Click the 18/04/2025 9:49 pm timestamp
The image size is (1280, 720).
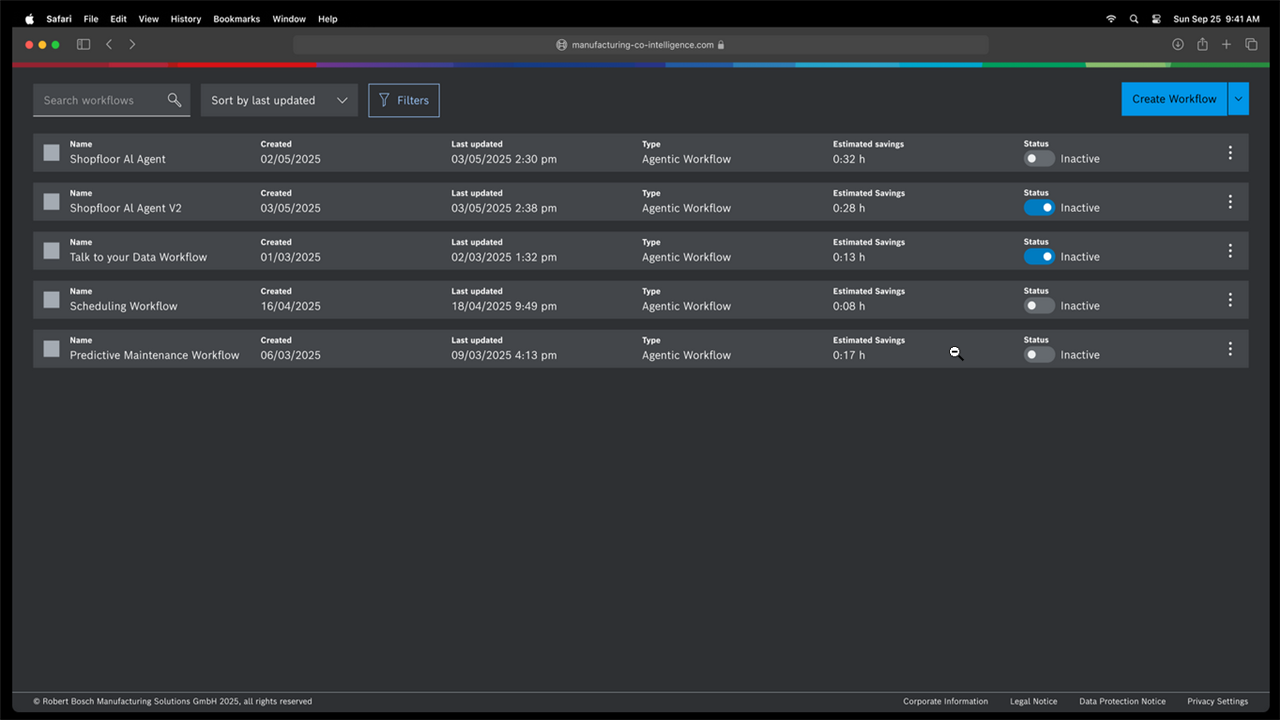(x=504, y=306)
